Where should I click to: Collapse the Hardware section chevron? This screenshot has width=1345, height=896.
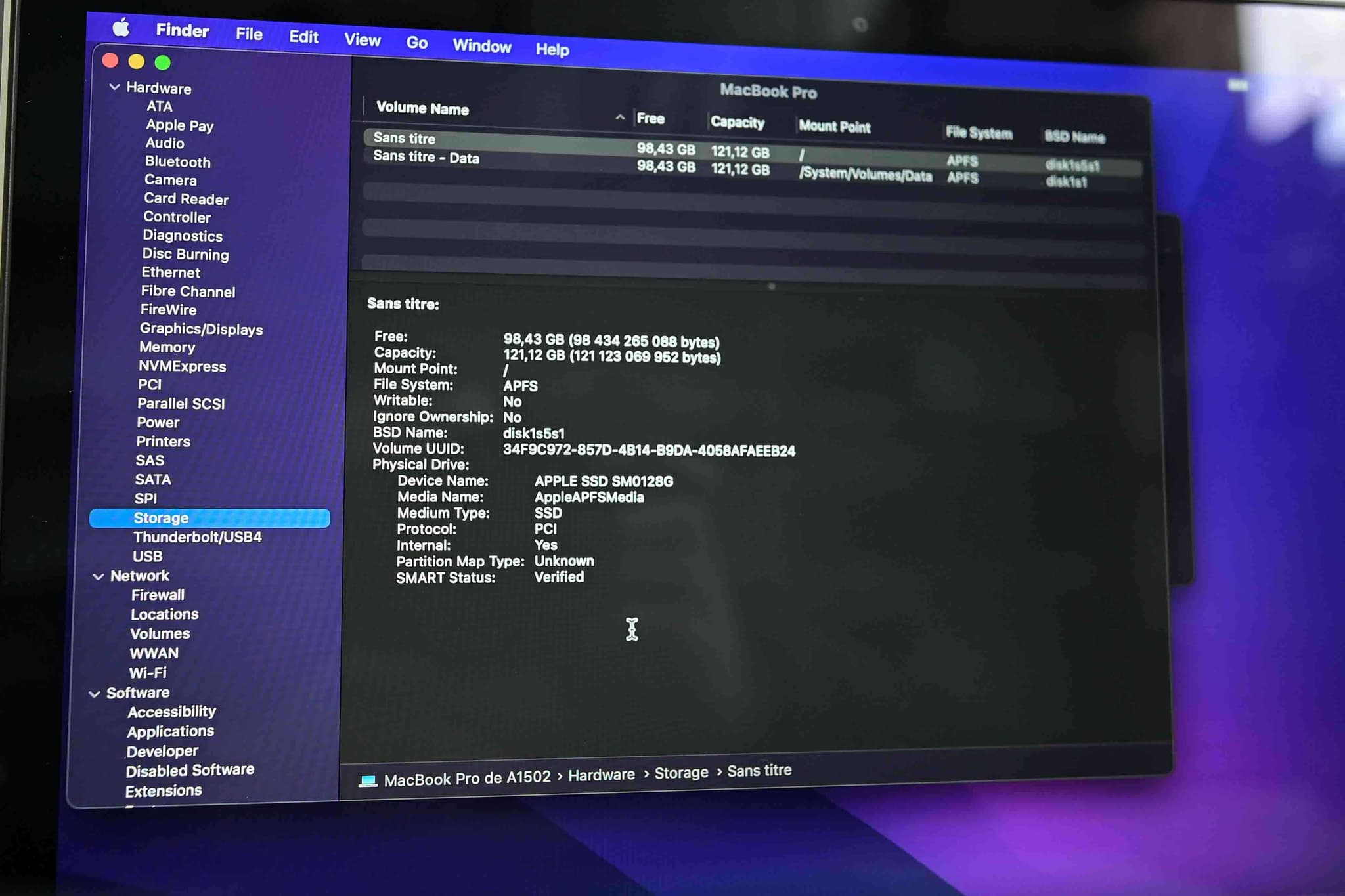click(x=114, y=87)
